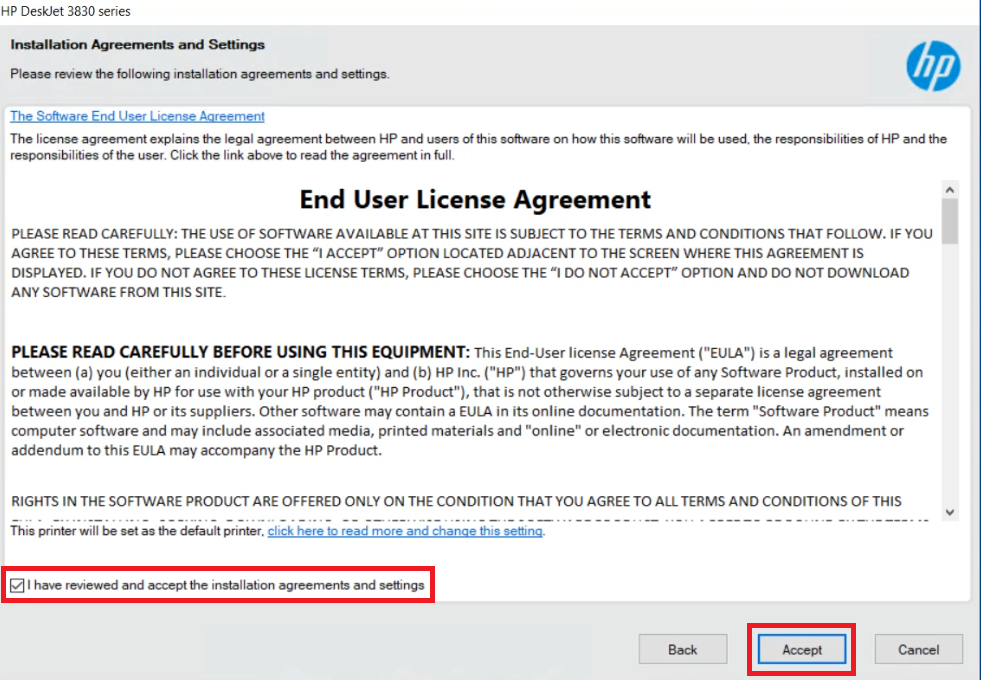Click the End User License Agreement heading

tap(475, 200)
